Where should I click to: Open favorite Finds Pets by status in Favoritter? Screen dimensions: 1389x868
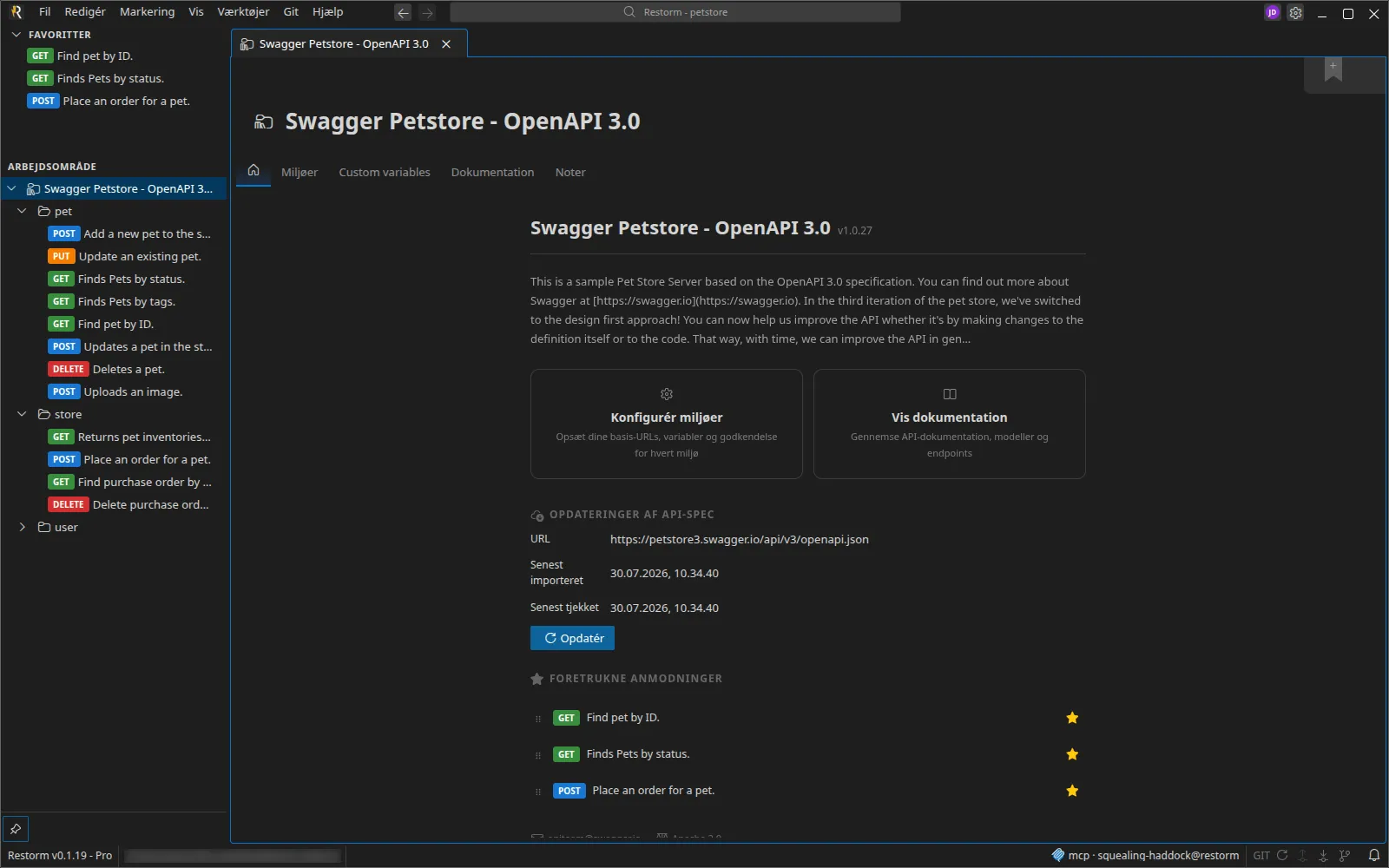(96, 78)
